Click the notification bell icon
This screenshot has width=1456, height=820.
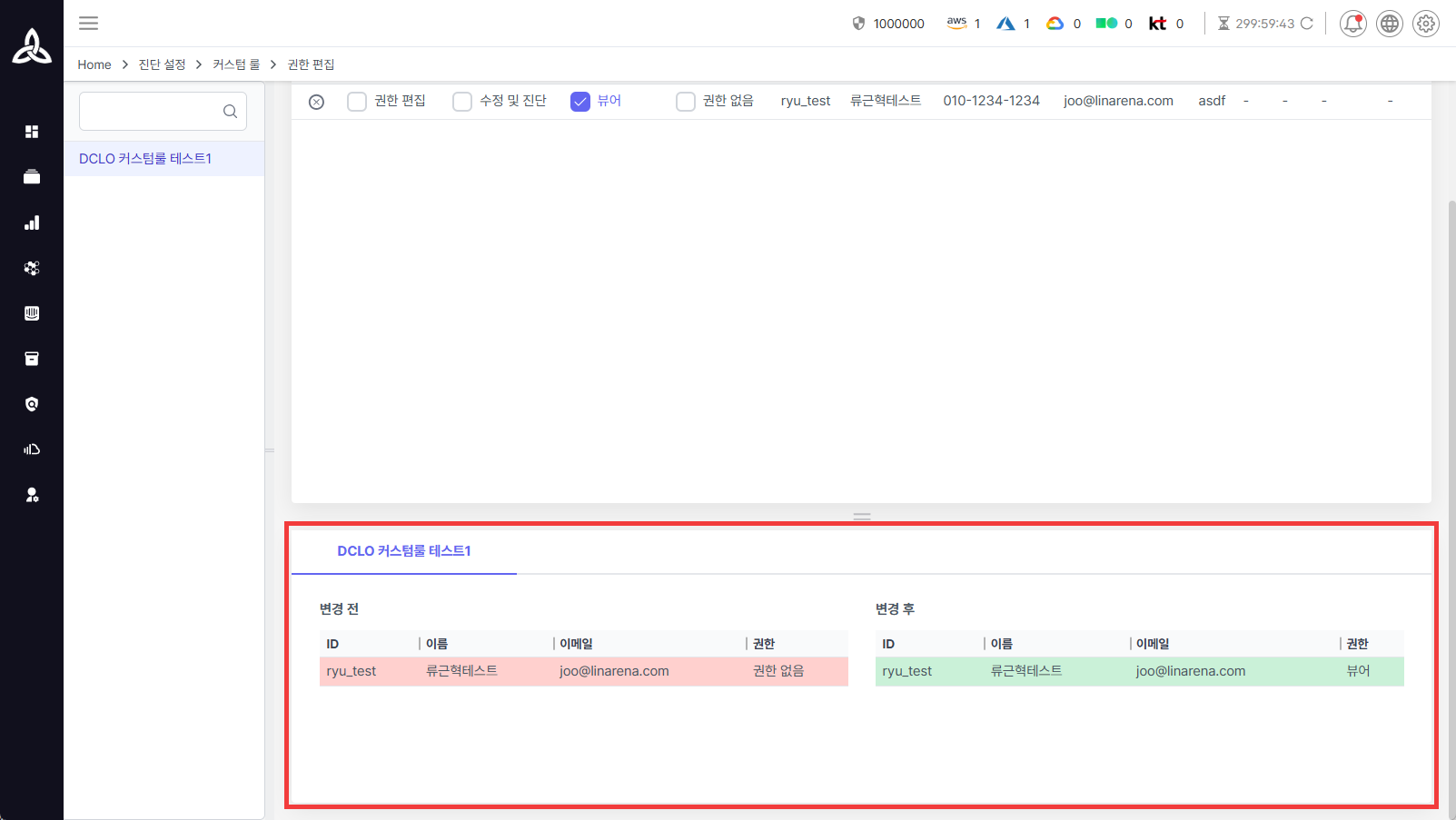(x=1352, y=24)
